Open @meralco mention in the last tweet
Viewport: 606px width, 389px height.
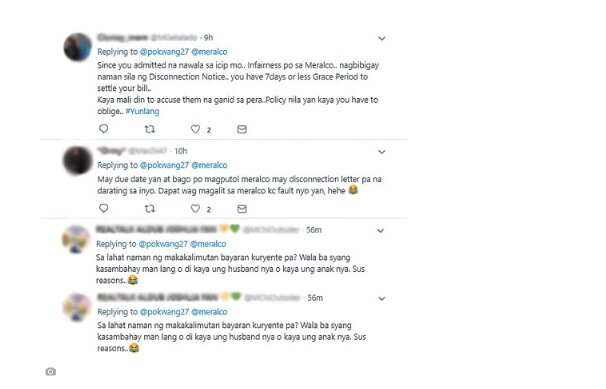pyautogui.click(x=209, y=312)
